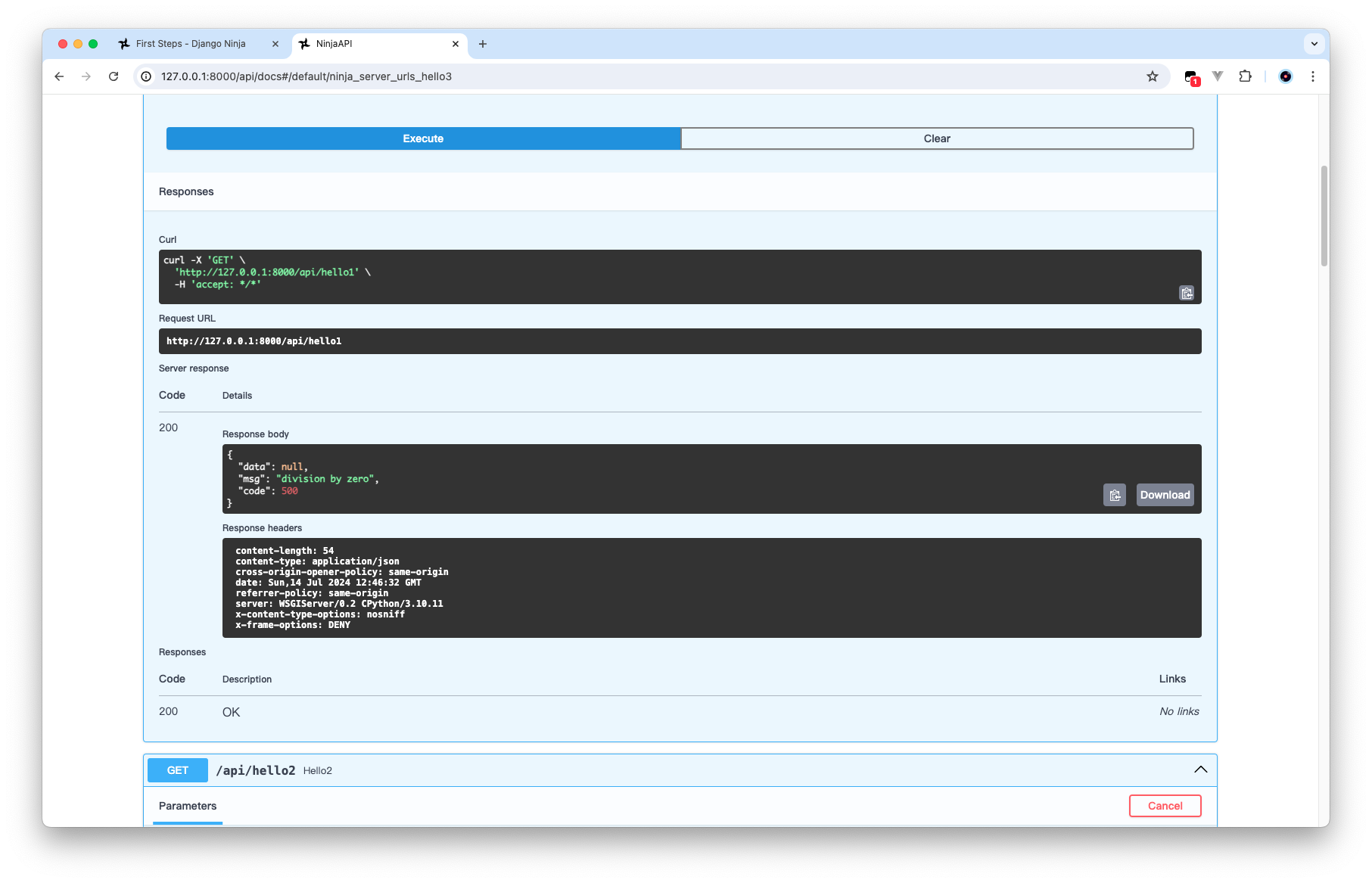Viewport: 1372px width, 883px height.
Task: Close the First Steps - Django Ninja tab
Action: [275, 44]
